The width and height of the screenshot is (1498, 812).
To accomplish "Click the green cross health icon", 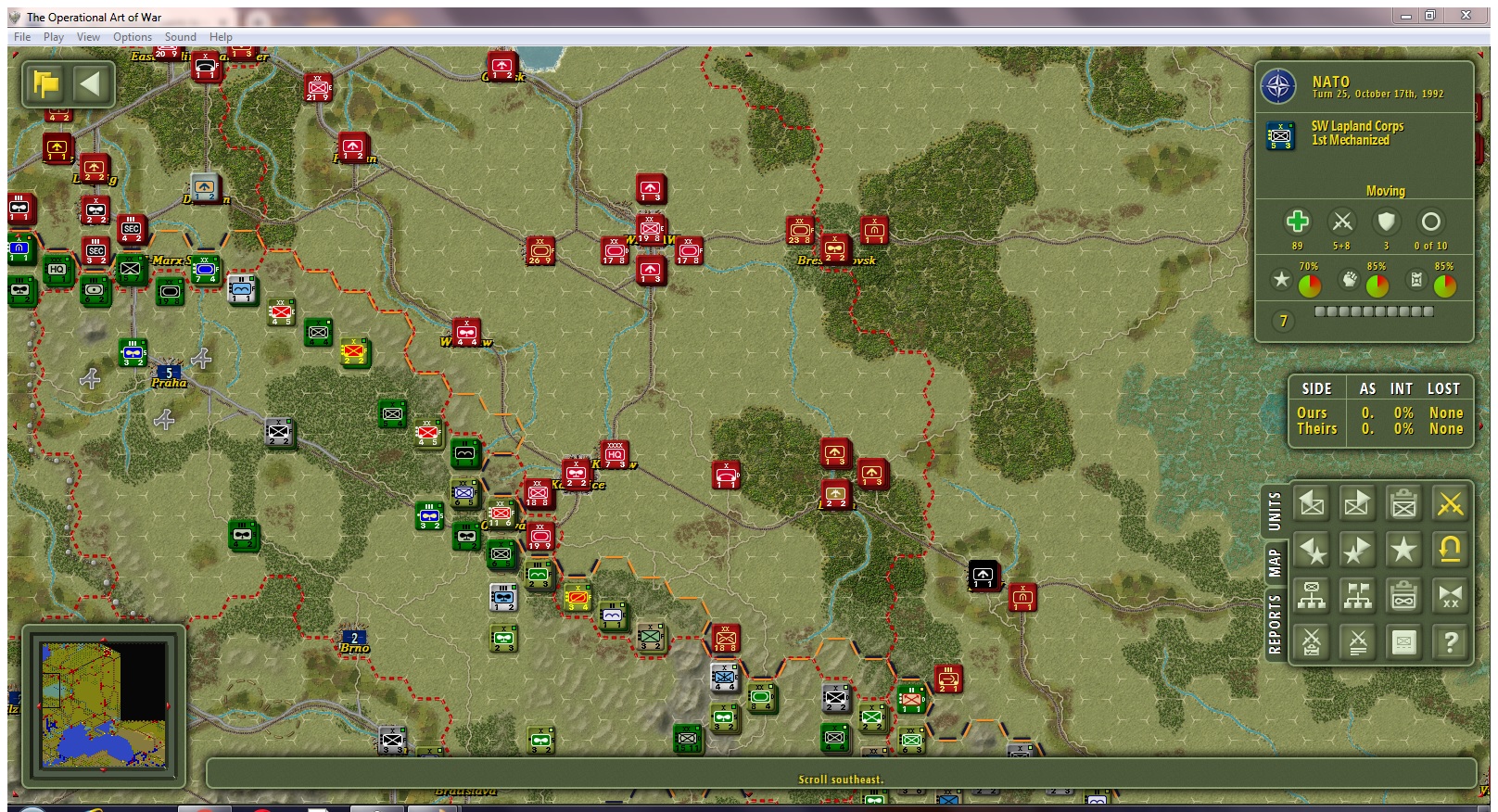I will click(x=1297, y=222).
